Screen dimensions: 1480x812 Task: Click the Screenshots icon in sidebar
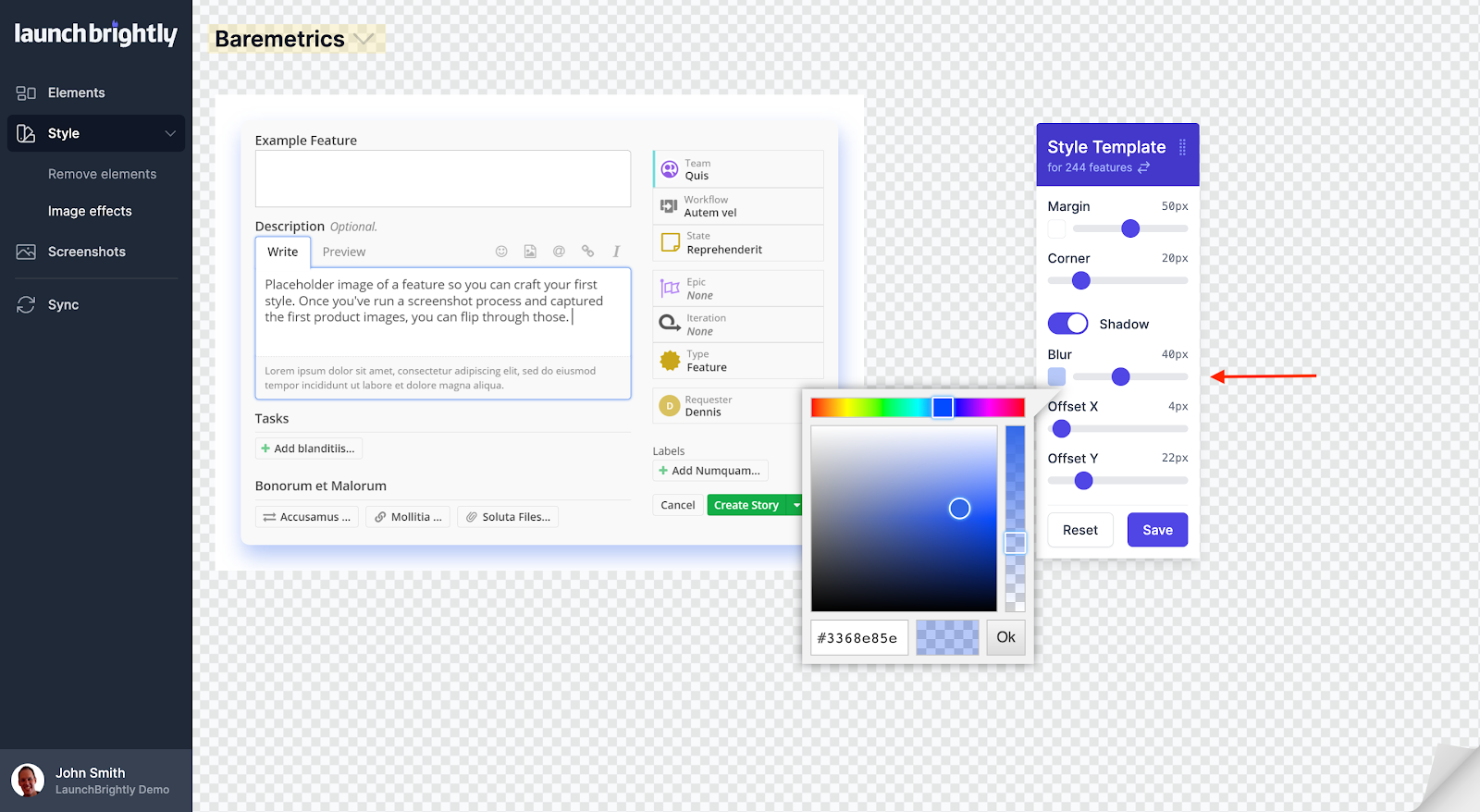pyautogui.click(x=26, y=252)
